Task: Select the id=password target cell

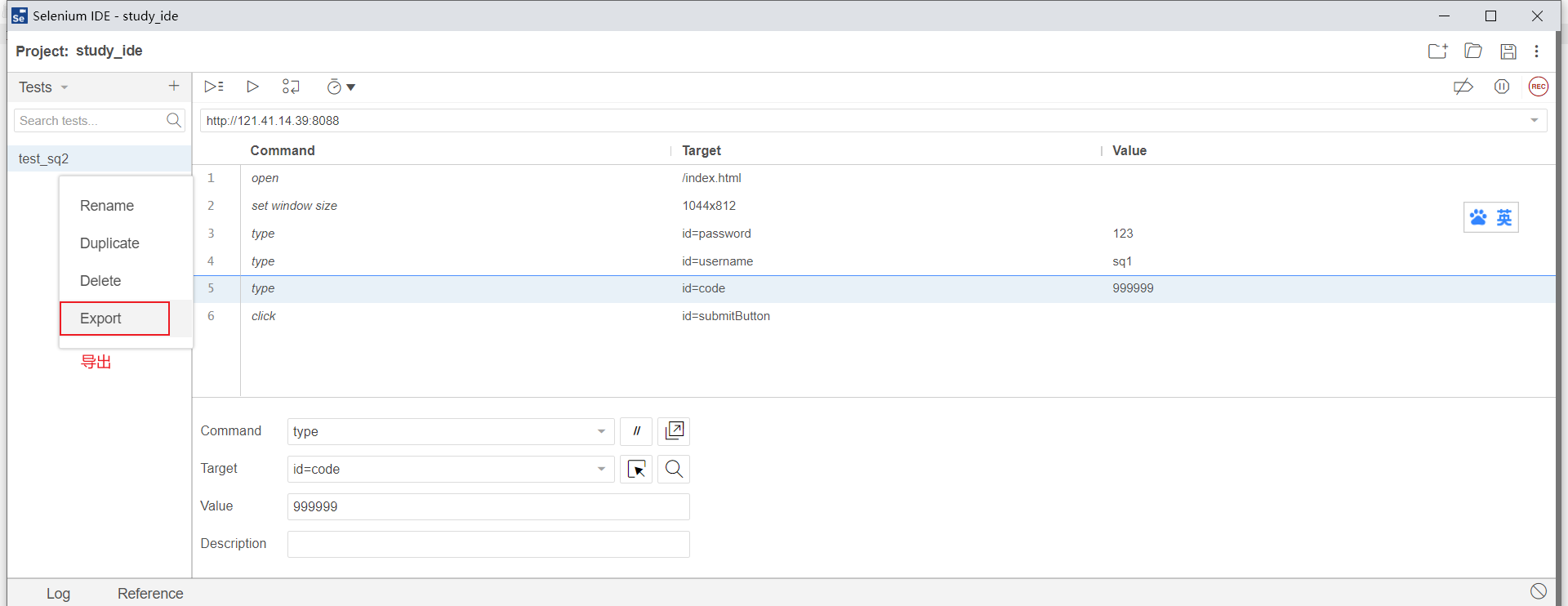Action: [x=716, y=234]
